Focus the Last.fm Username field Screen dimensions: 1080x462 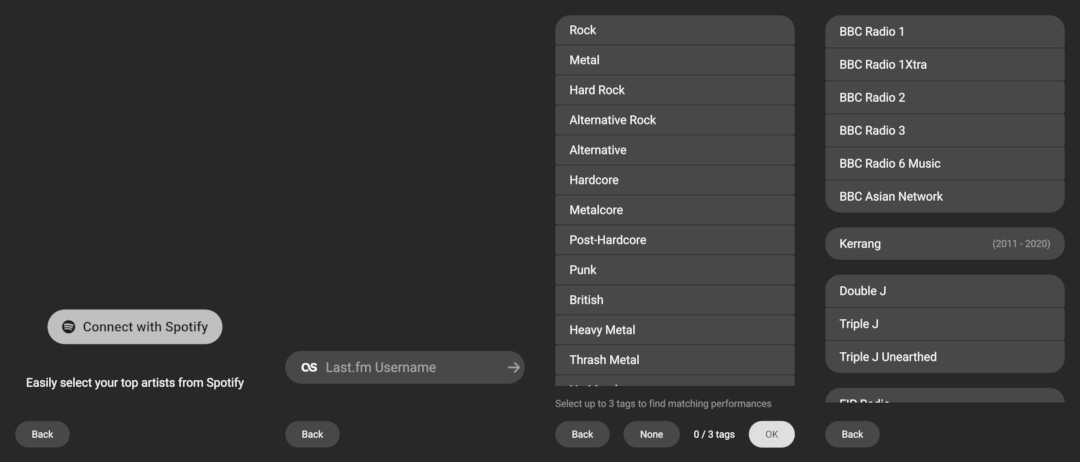click(405, 368)
